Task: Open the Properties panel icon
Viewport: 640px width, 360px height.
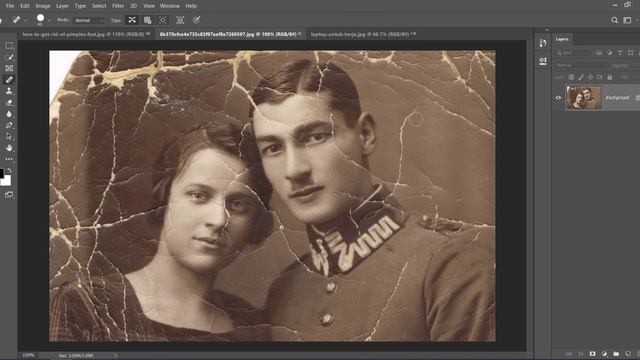Action: click(543, 61)
